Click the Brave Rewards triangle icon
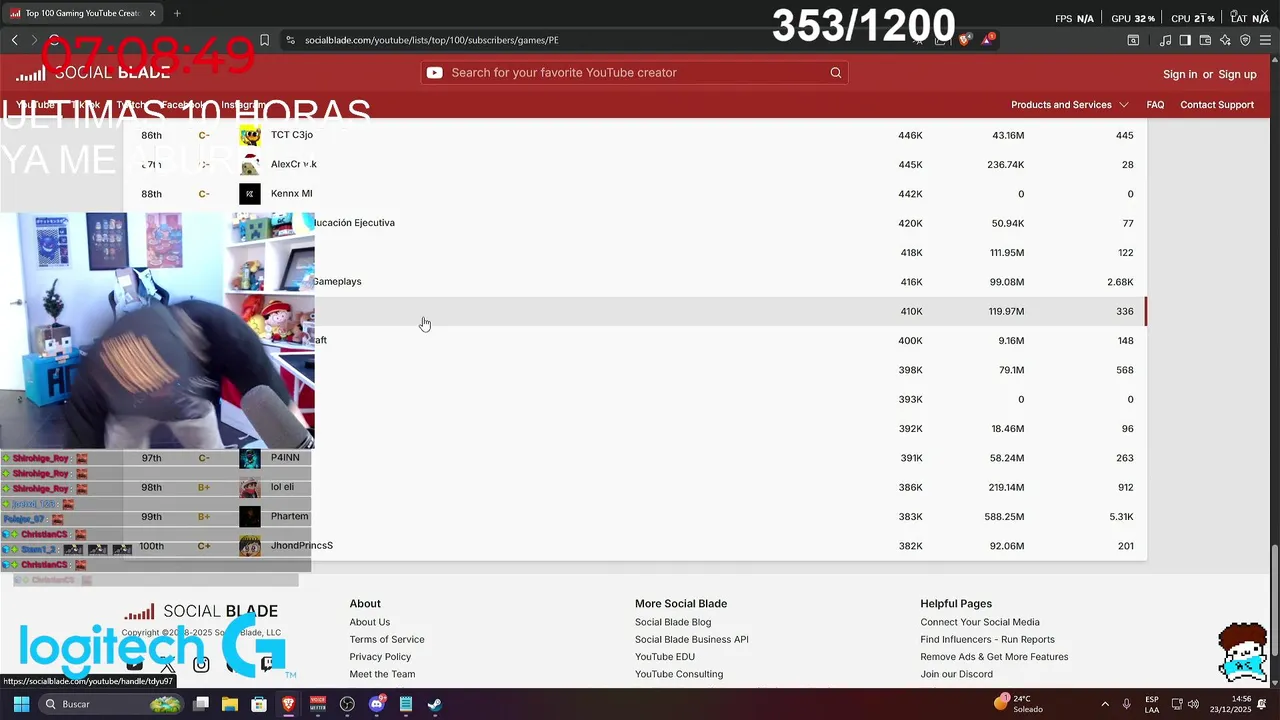Image resolution: width=1280 pixels, height=720 pixels. click(988, 40)
